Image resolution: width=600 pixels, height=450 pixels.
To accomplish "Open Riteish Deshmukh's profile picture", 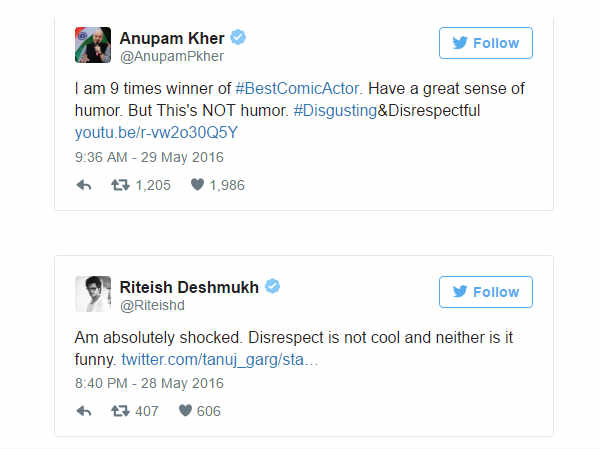I will (x=93, y=294).
